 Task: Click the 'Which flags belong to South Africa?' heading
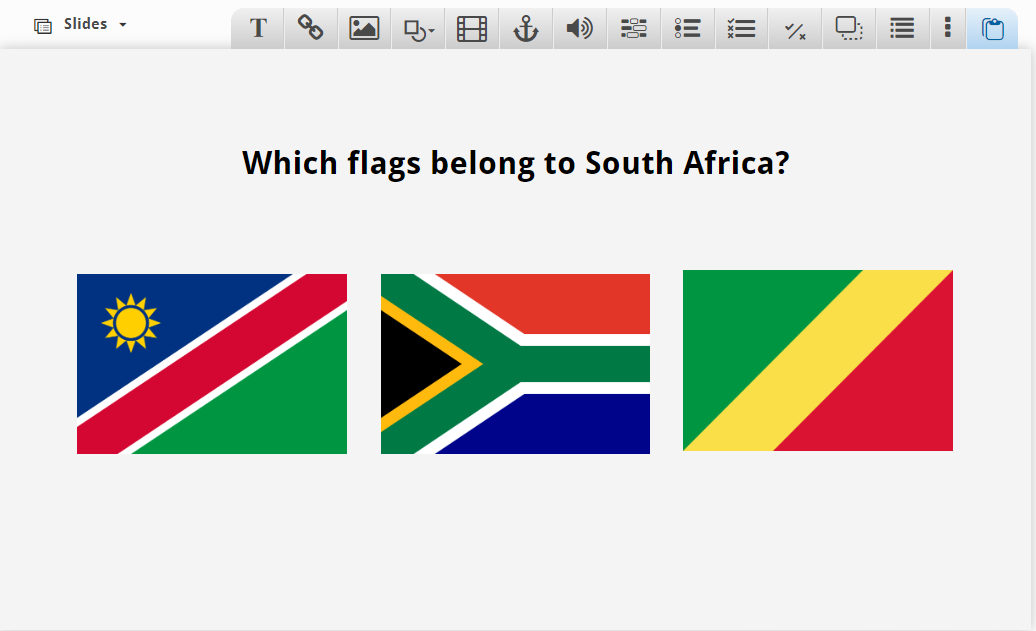click(x=515, y=163)
